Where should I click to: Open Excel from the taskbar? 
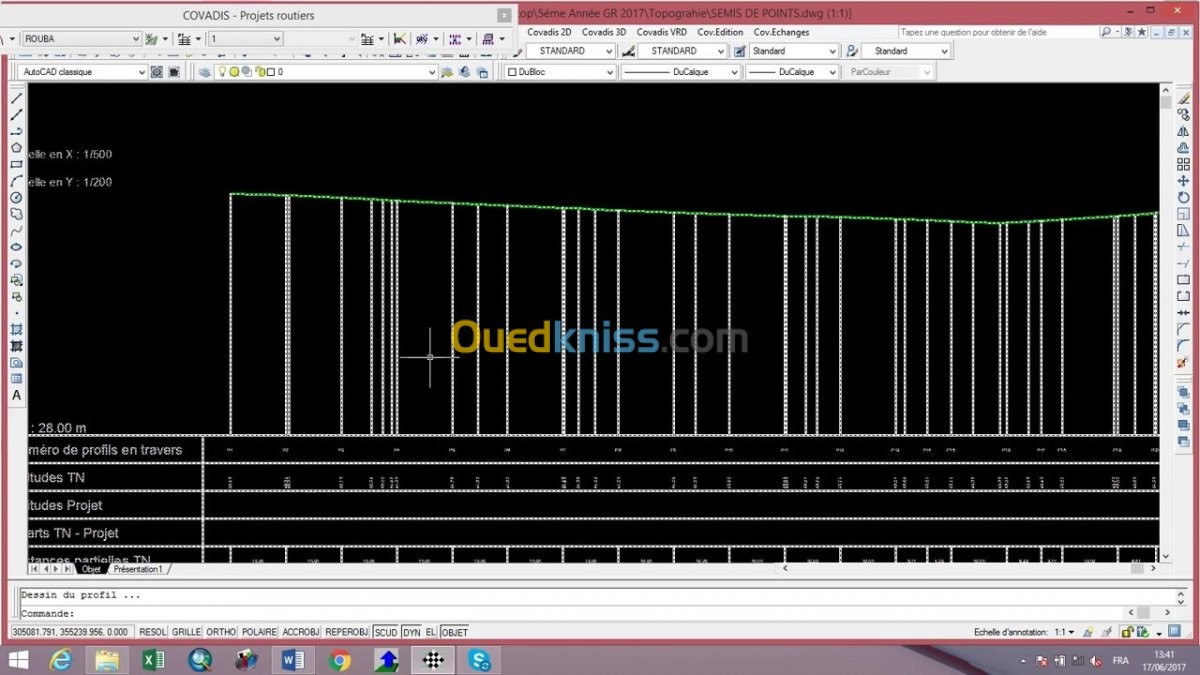point(154,660)
